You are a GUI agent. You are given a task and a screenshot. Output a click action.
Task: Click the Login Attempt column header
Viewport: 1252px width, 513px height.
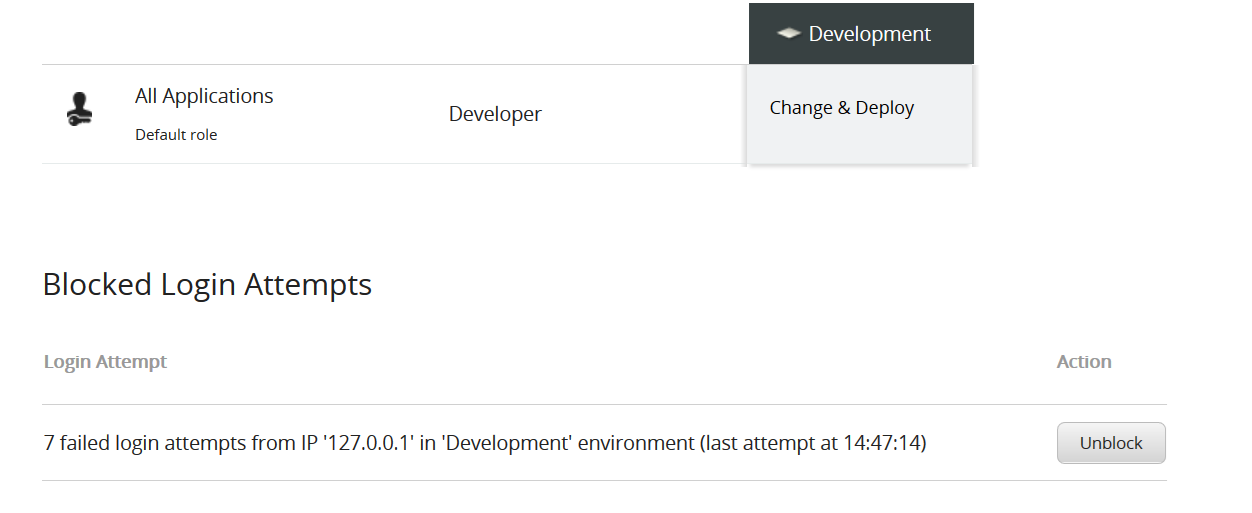[105, 362]
